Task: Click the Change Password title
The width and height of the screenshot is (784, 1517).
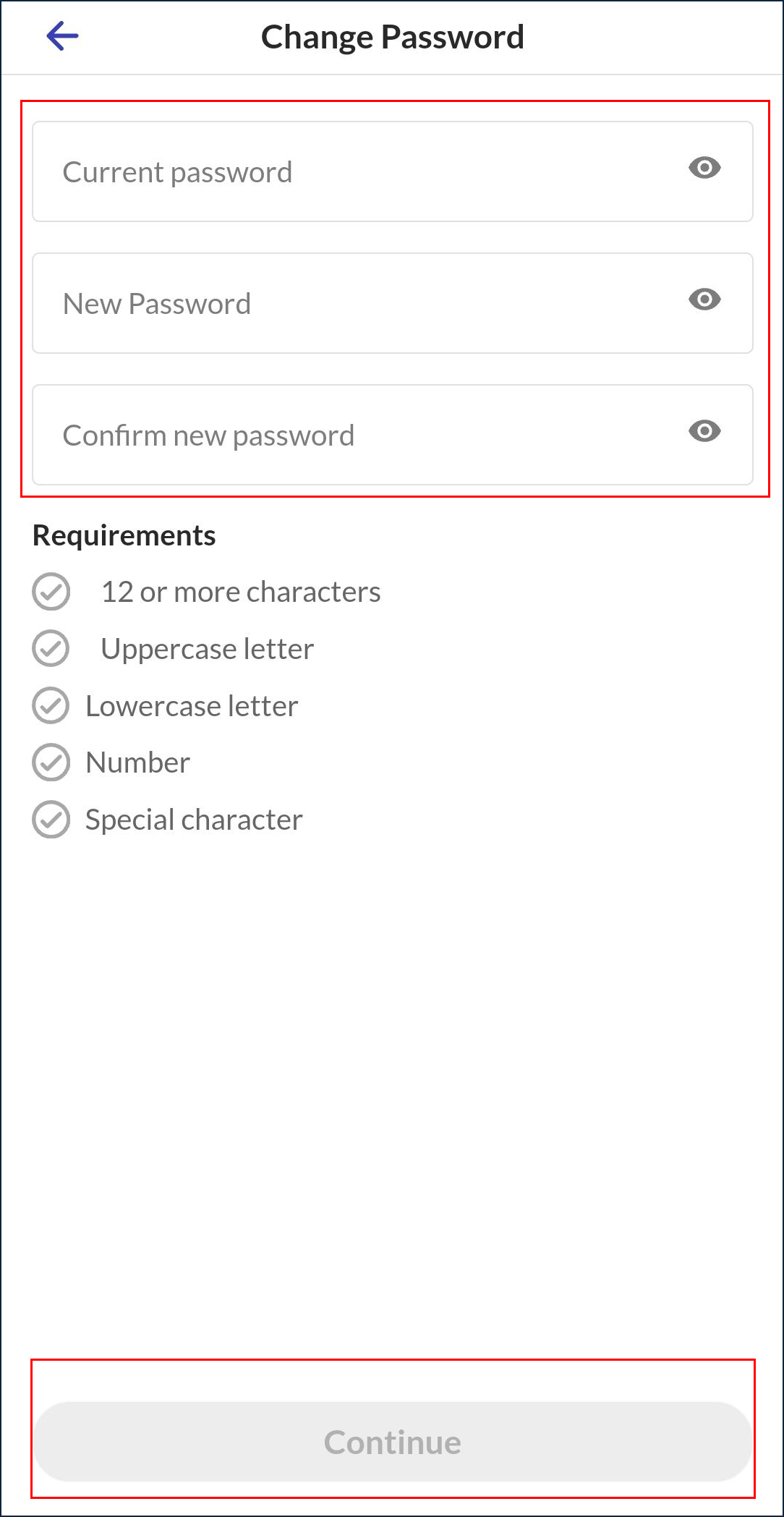Action: pyautogui.click(x=392, y=37)
